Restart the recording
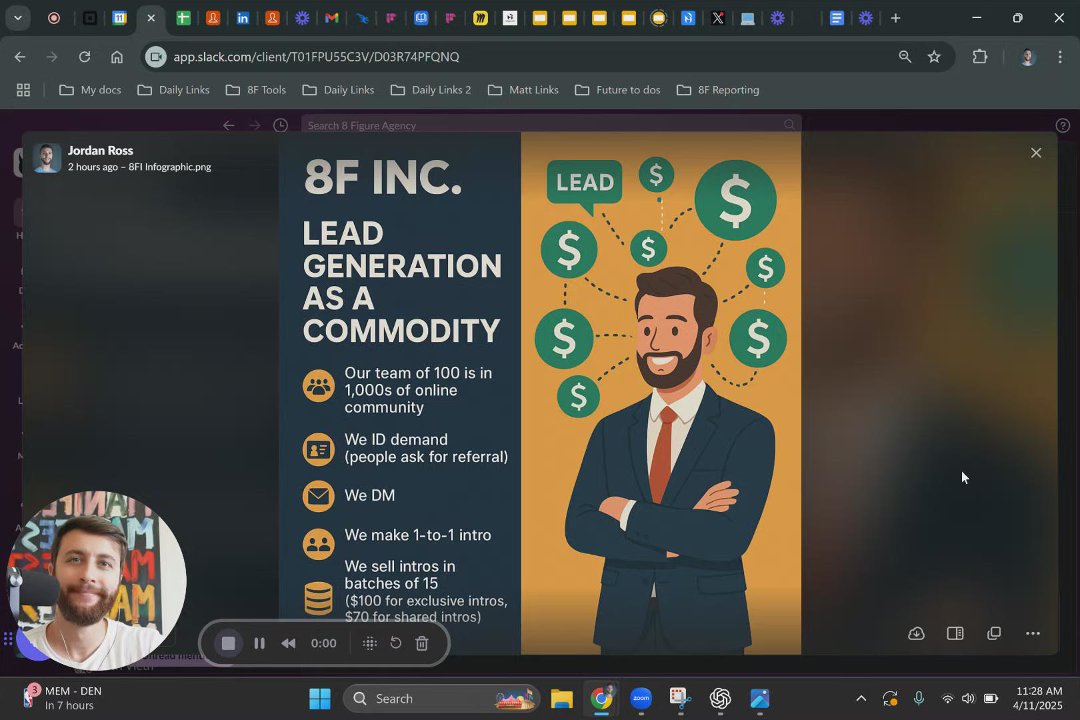The width and height of the screenshot is (1080, 720). (x=395, y=643)
